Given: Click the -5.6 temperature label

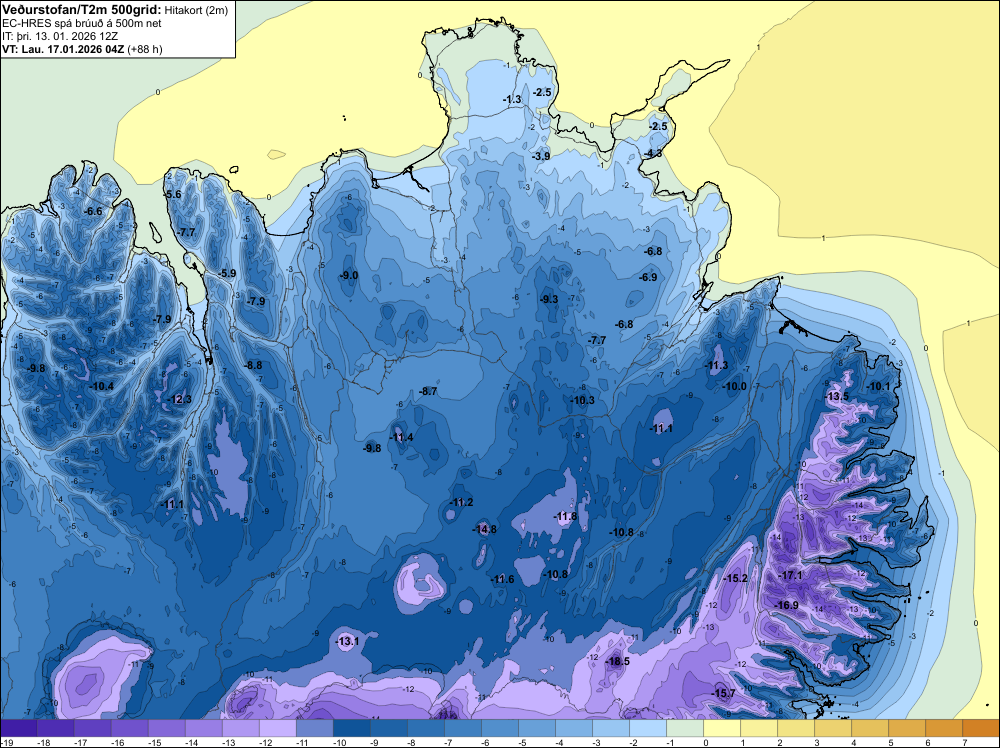Looking at the screenshot, I should pos(173,194).
